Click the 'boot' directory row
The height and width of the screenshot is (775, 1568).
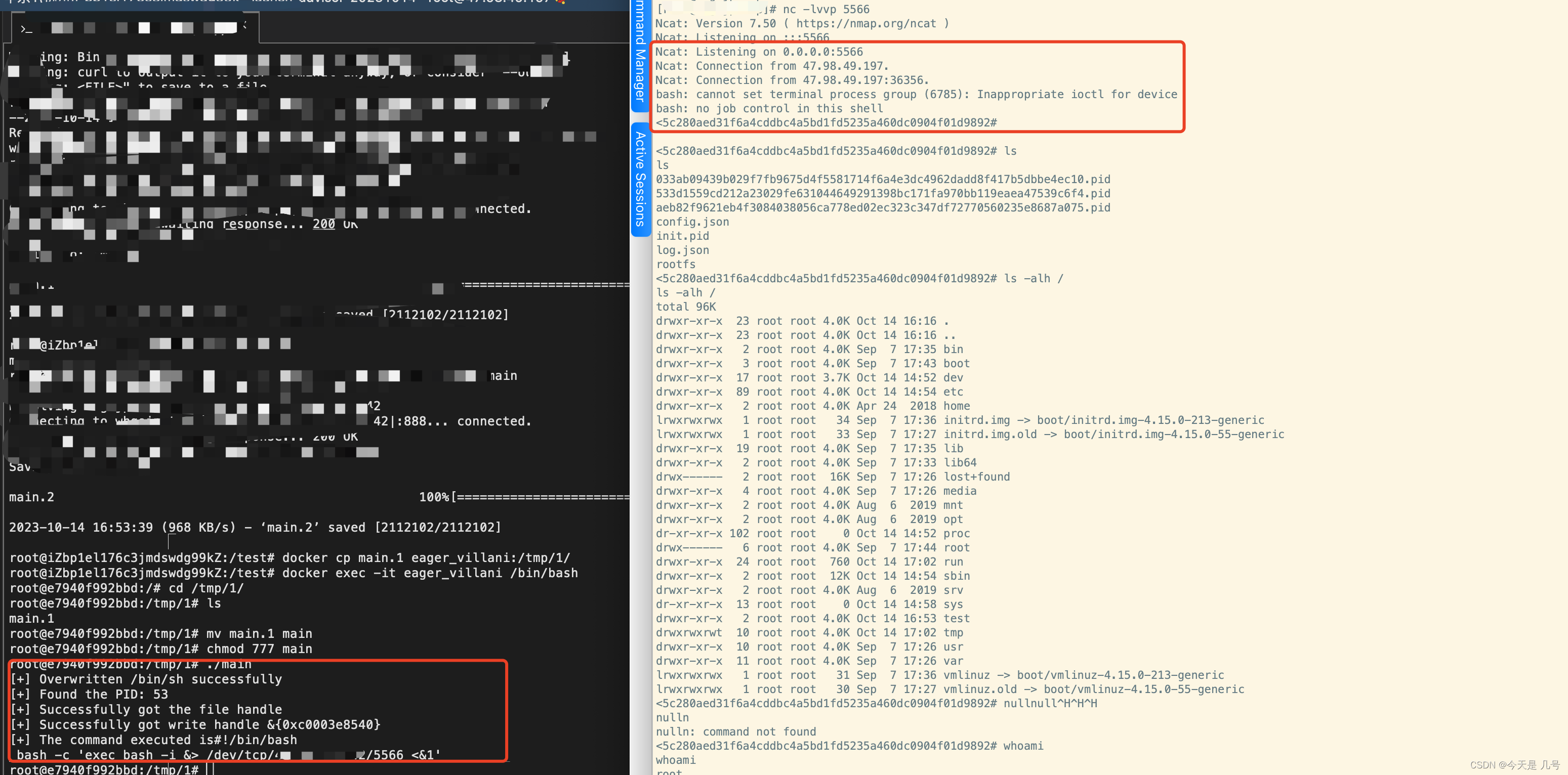click(x=813, y=363)
